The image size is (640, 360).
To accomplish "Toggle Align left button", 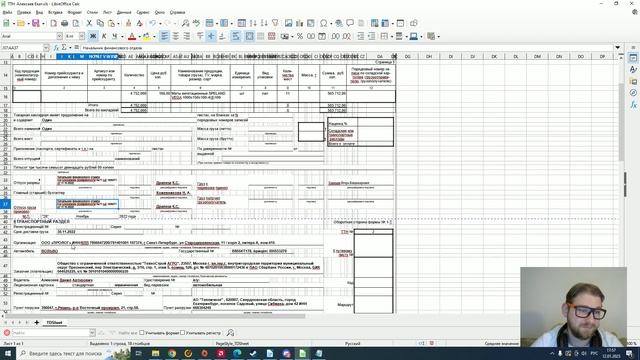I will click(x=164, y=36).
